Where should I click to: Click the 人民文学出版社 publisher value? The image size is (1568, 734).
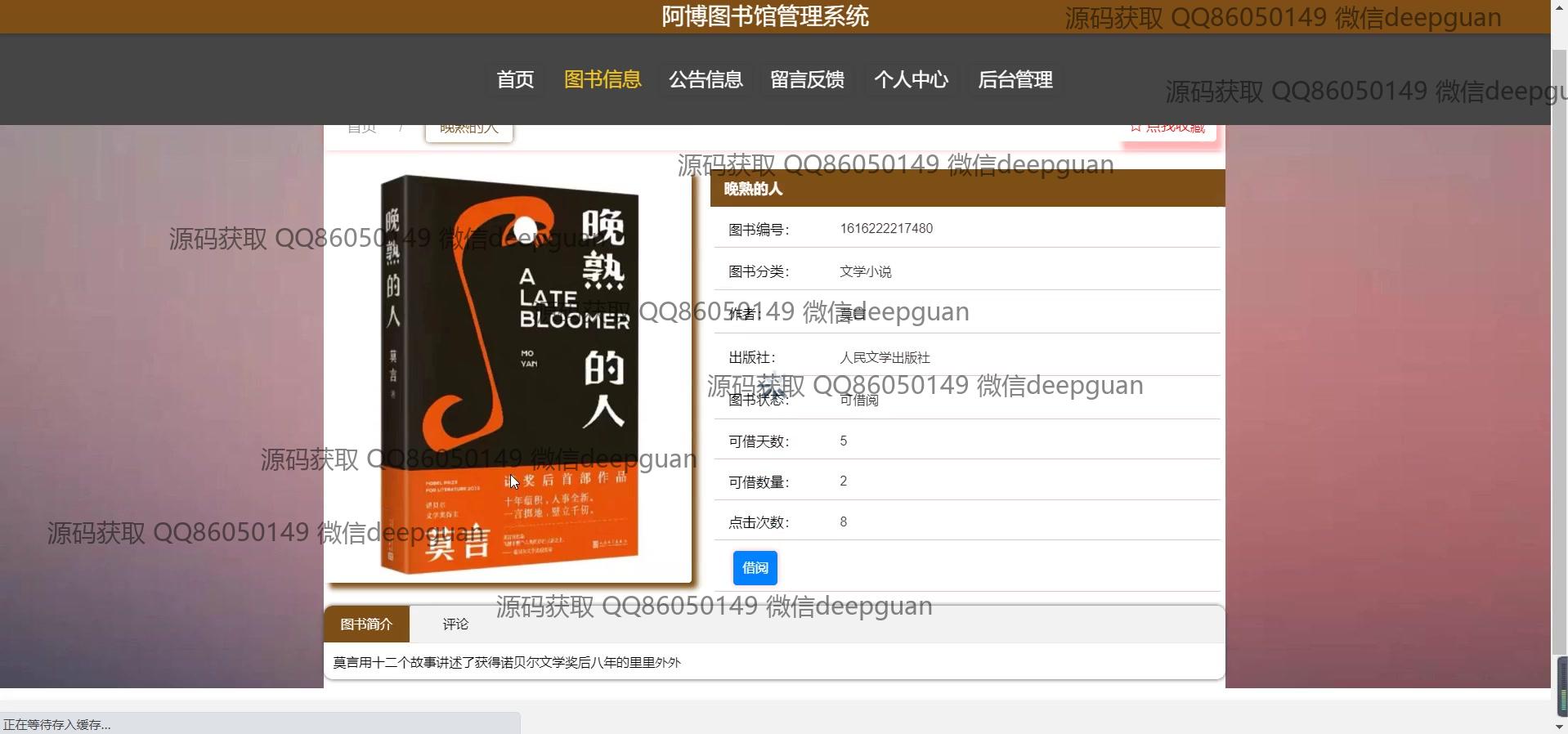(x=885, y=357)
